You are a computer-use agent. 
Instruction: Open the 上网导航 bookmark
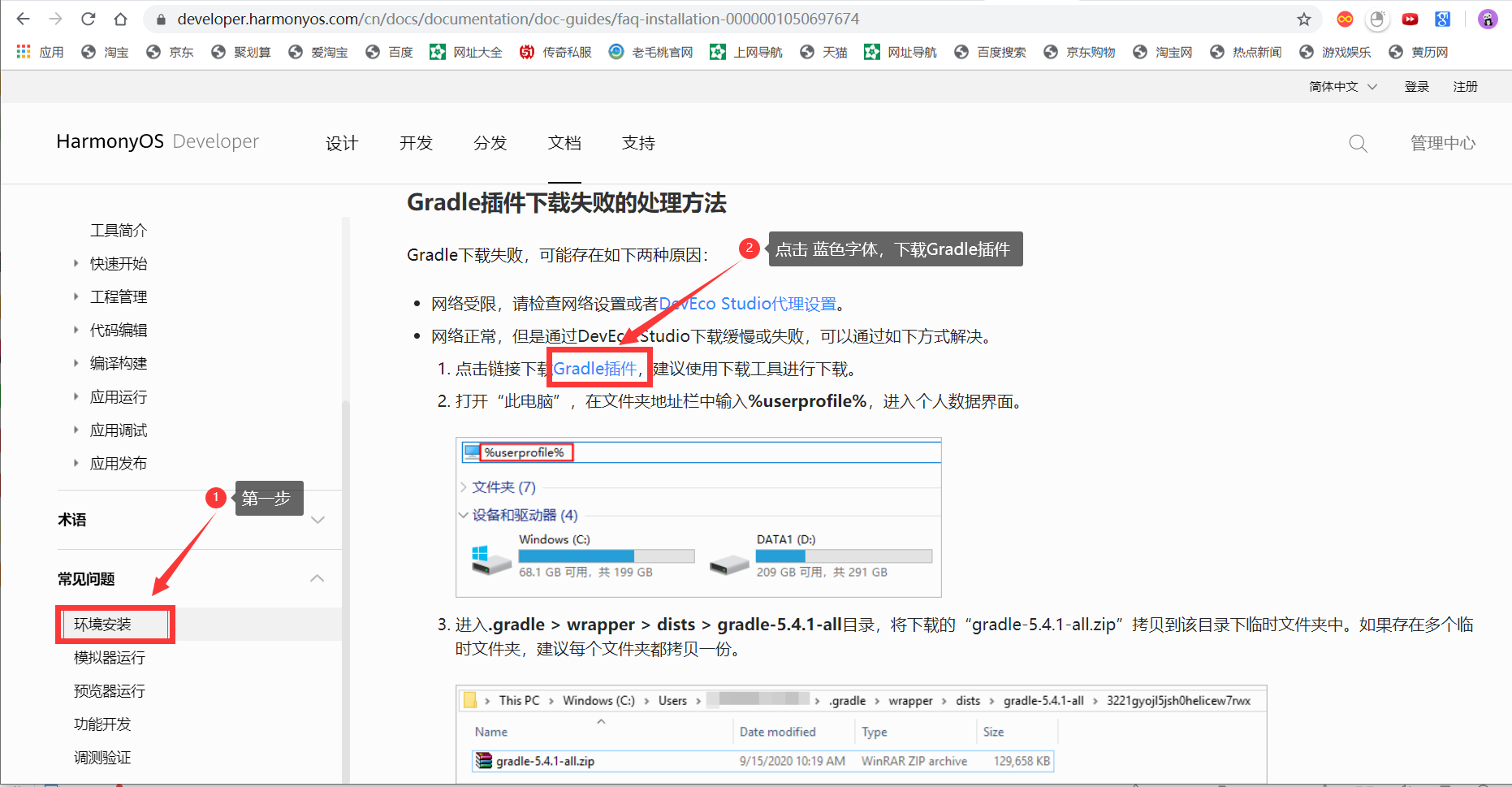(x=746, y=52)
